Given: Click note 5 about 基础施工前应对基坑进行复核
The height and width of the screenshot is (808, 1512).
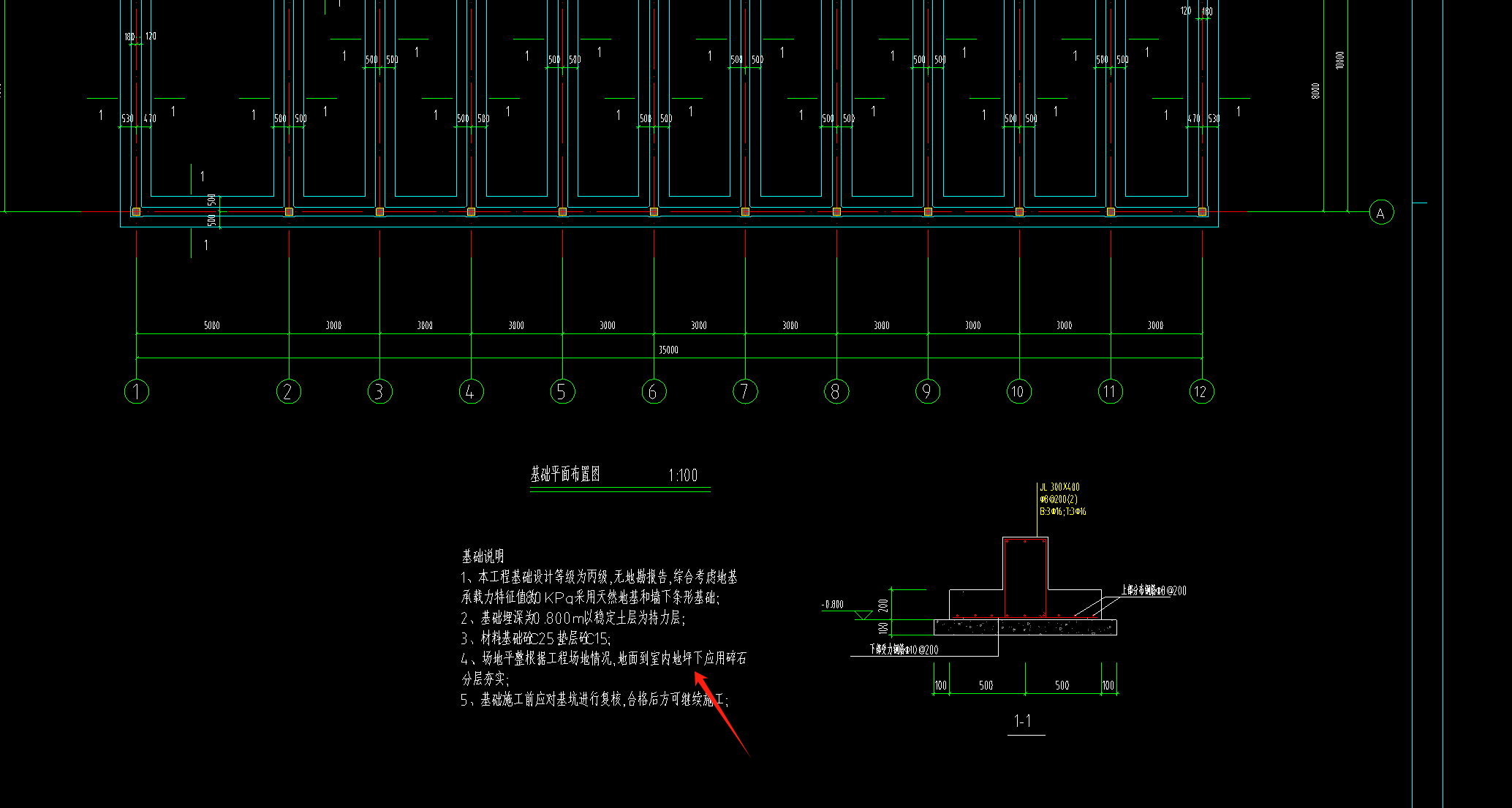Looking at the screenshot, I should [x=594, y=700].
